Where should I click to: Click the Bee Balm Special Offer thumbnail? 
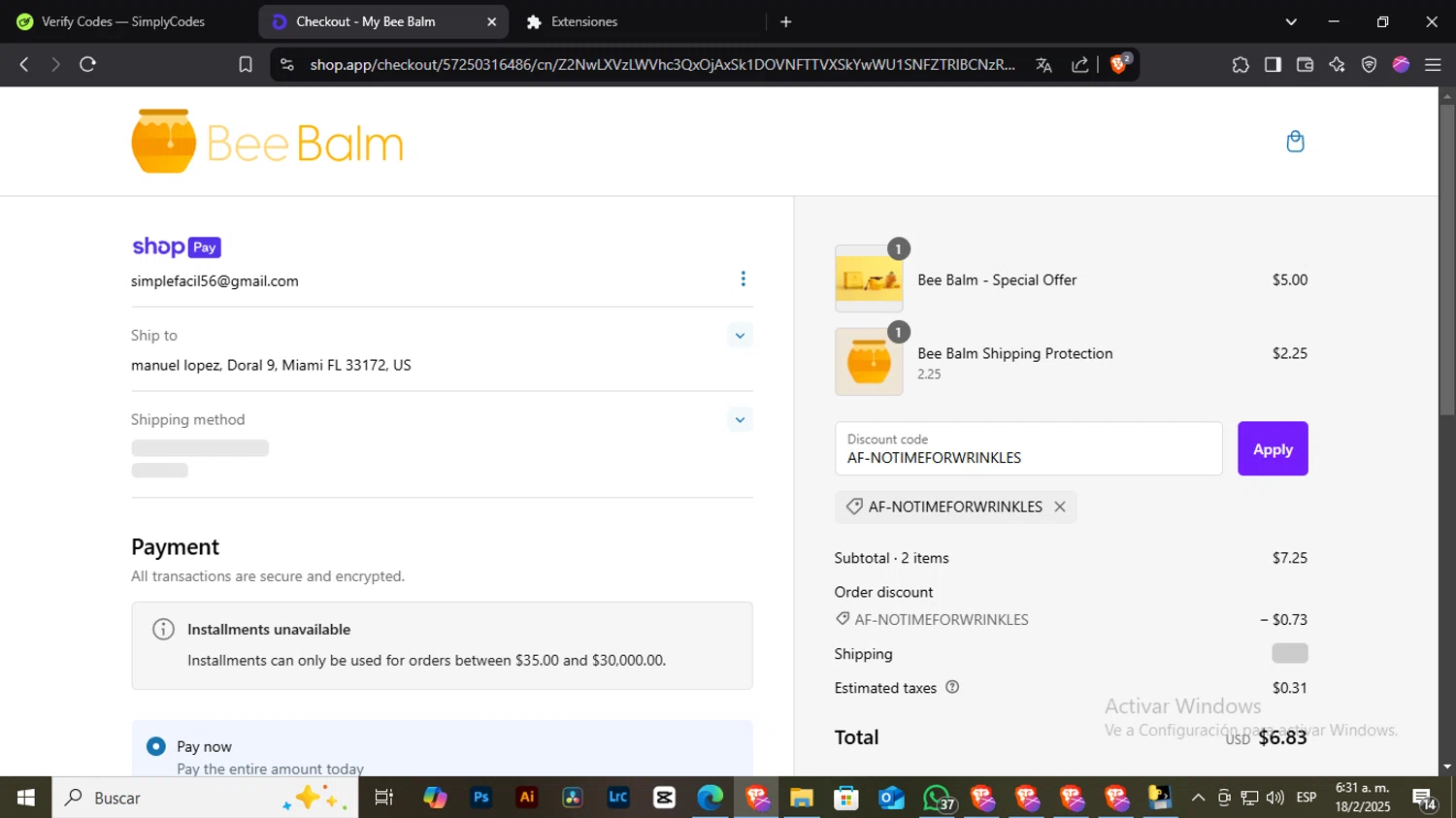(869, 278)
